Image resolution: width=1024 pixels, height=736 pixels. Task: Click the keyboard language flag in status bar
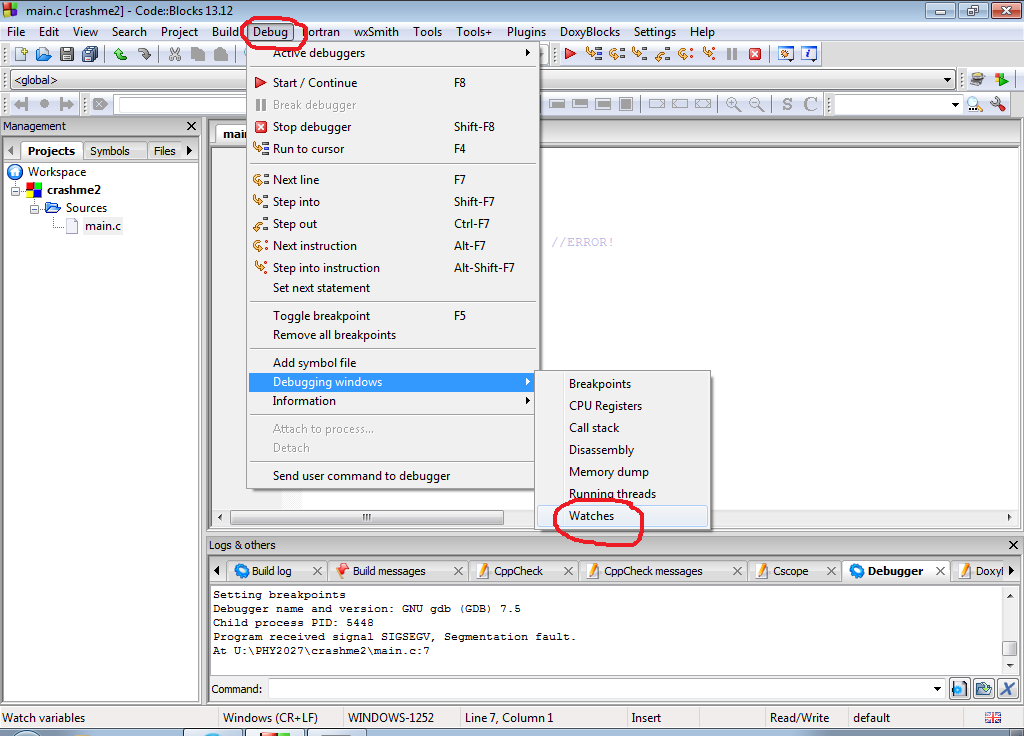993,718
